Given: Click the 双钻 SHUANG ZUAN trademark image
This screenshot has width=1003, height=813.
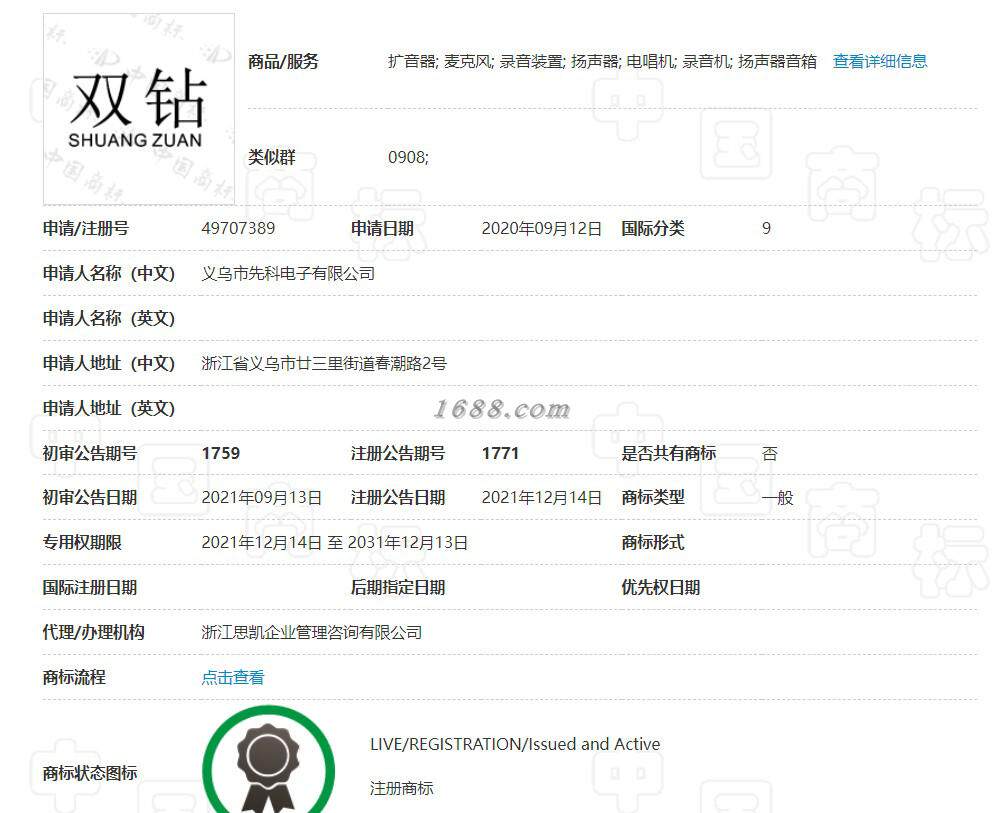Looking at the screenshot, I should pos(139,109).
